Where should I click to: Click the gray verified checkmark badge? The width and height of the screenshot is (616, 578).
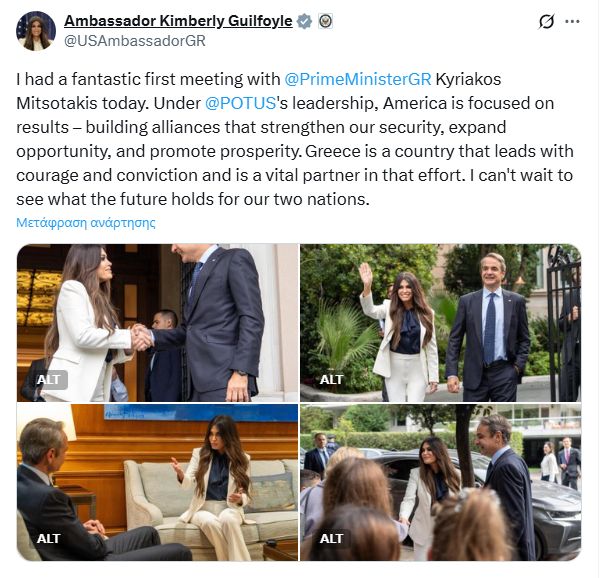(x=306, y=21)
